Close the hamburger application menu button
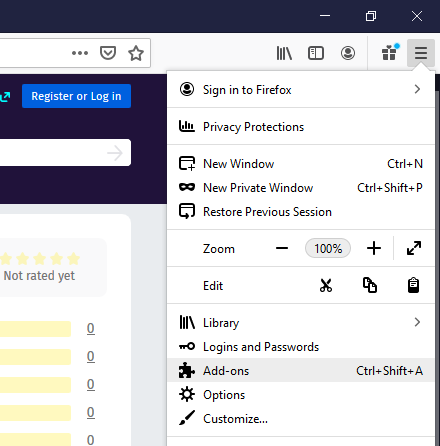The width and height of the screenshot is (440, 446). click(421, 53)
